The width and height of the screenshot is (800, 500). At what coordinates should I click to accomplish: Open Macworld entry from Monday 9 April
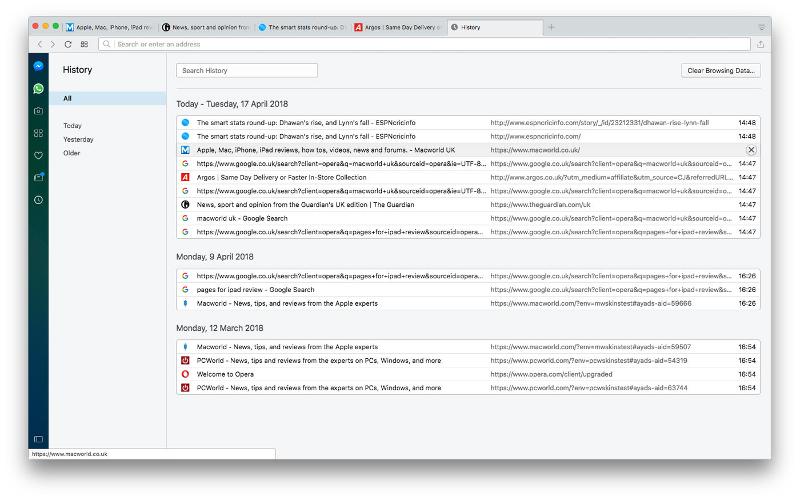point(468,303)
